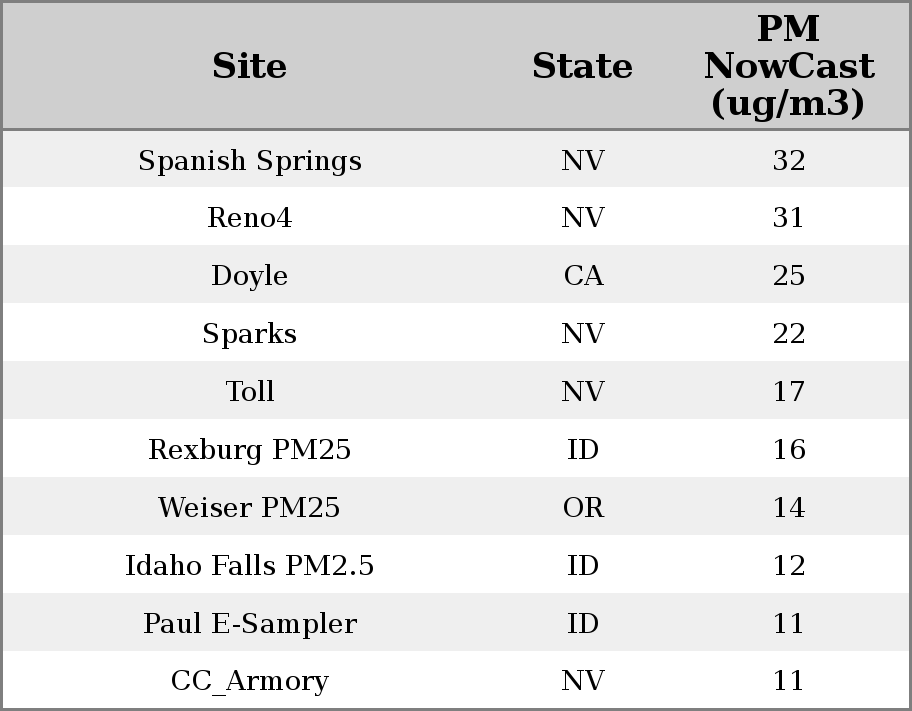
Task: Click the Paul E-Sampler site cell
Action: (249, 624)
